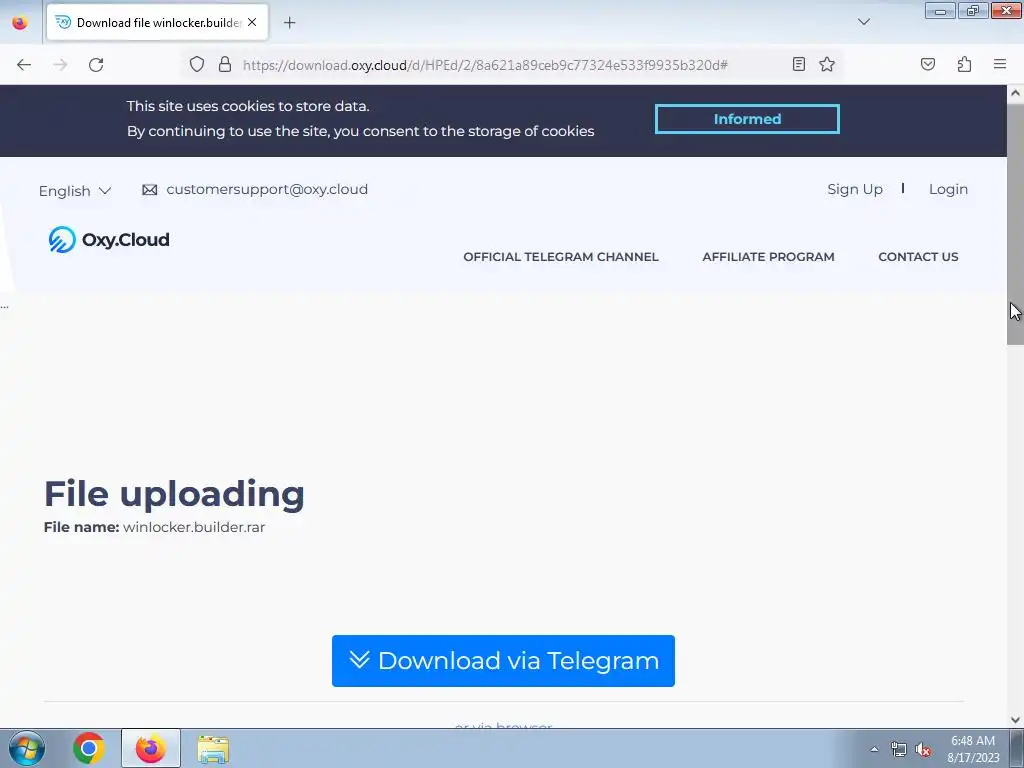1024x768 pixels.
Task: Expand the English language dropdown
Action: (x=74, y=191)
